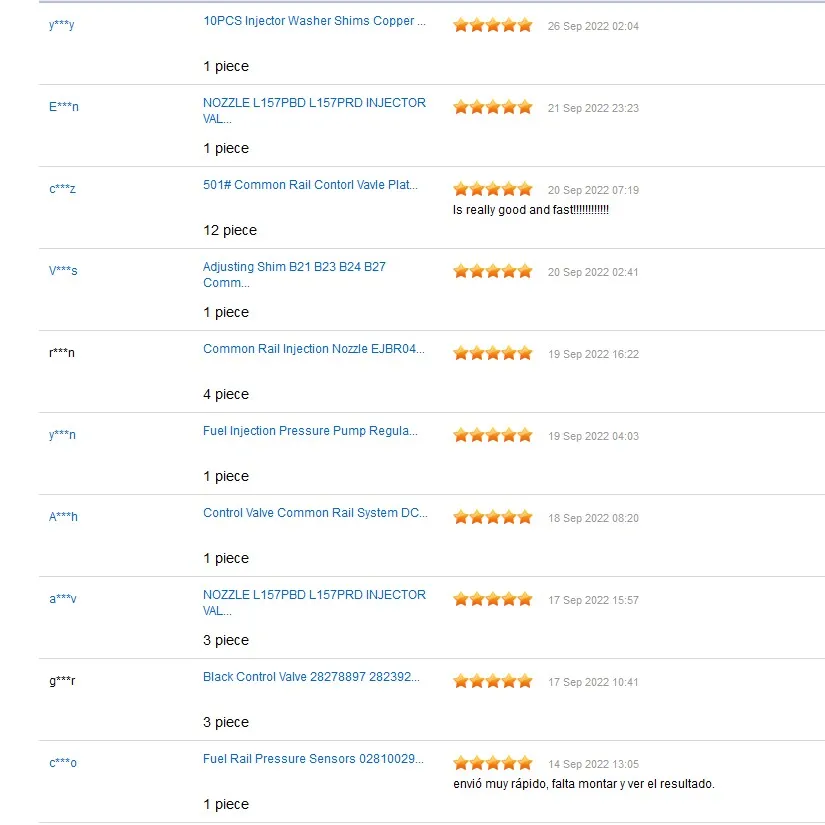Open Common Rail Injection Nozzle EJBR04 link

pos(313,349)
